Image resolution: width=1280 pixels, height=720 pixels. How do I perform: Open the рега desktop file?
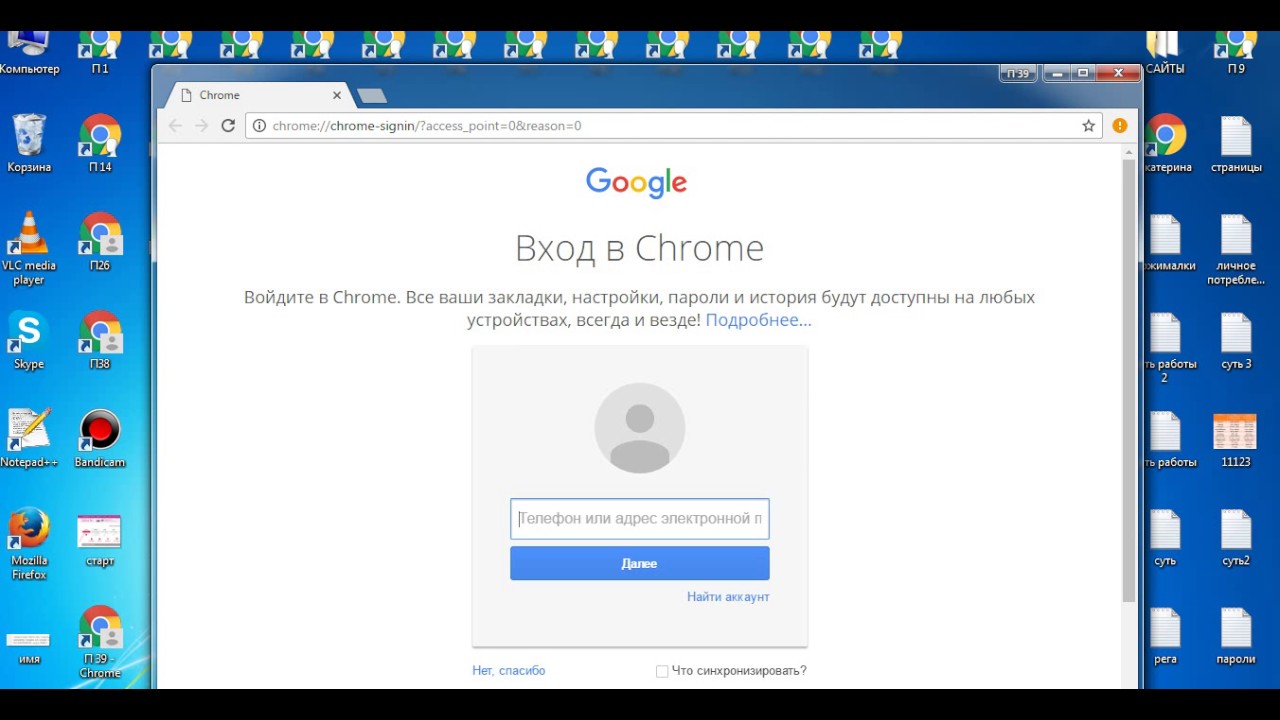pyautogui.click(x=1165, y=636)
